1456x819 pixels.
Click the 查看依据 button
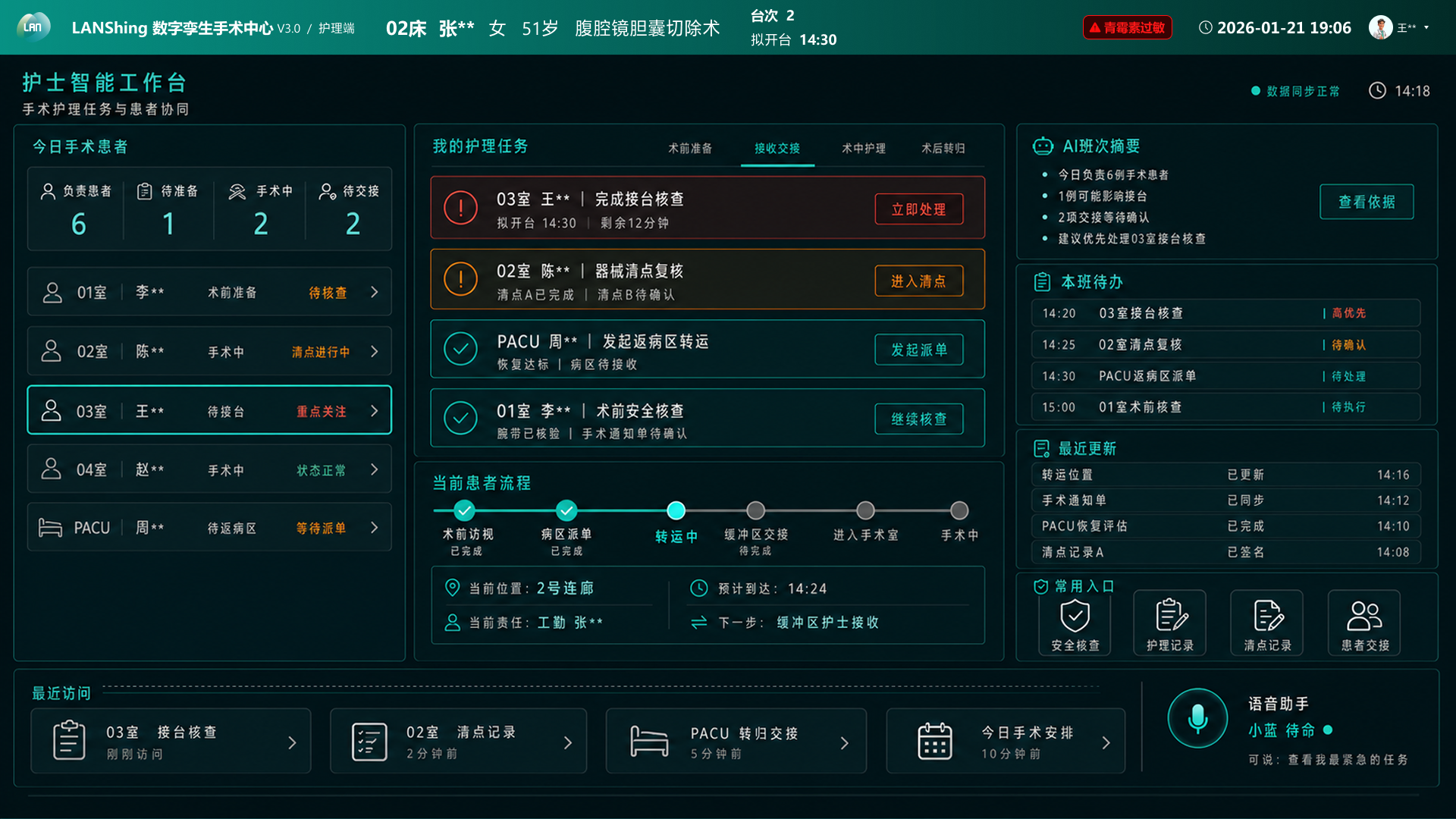(x=1367, y=202)
